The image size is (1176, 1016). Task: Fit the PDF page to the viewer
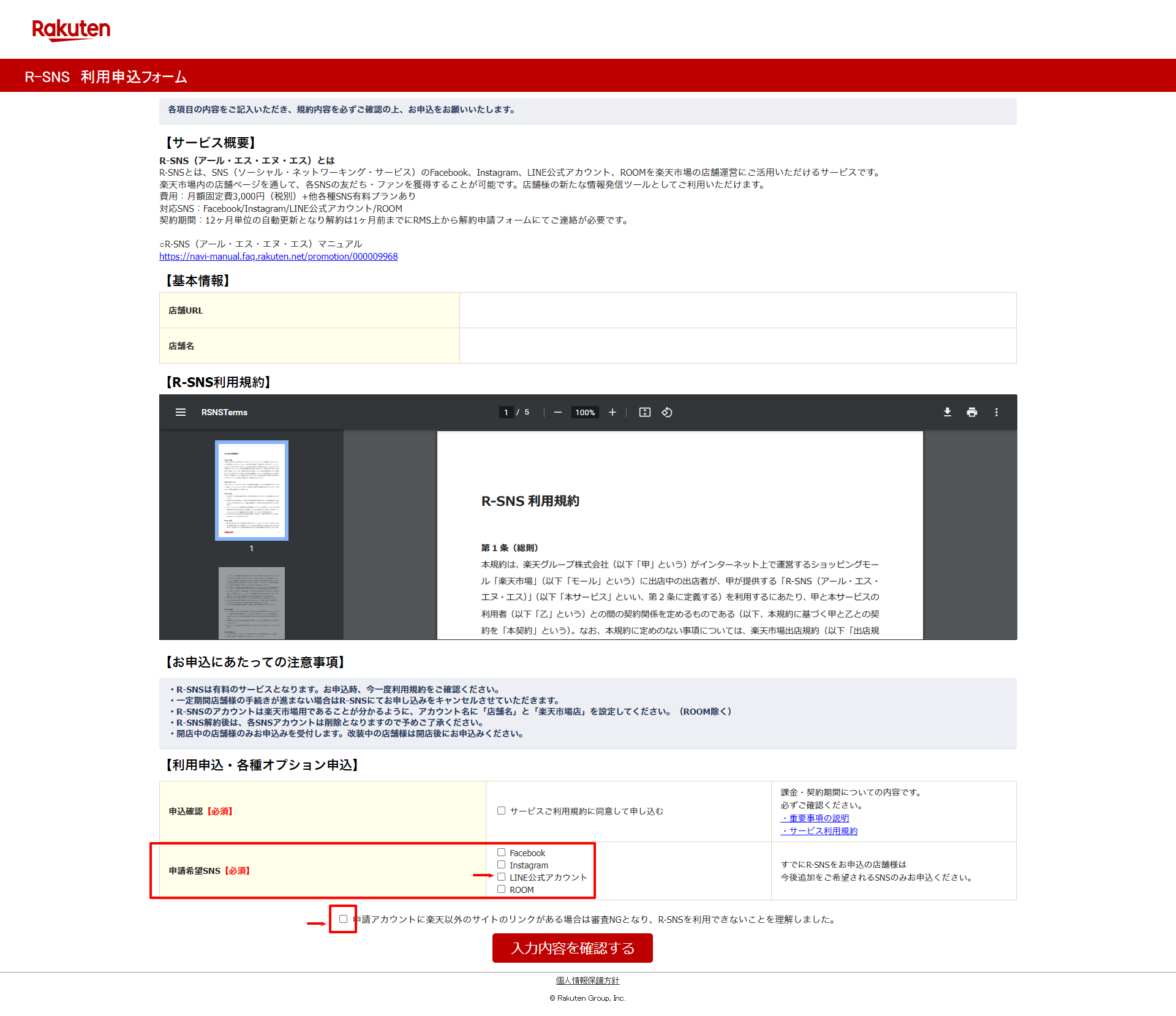tap(644, 412)
